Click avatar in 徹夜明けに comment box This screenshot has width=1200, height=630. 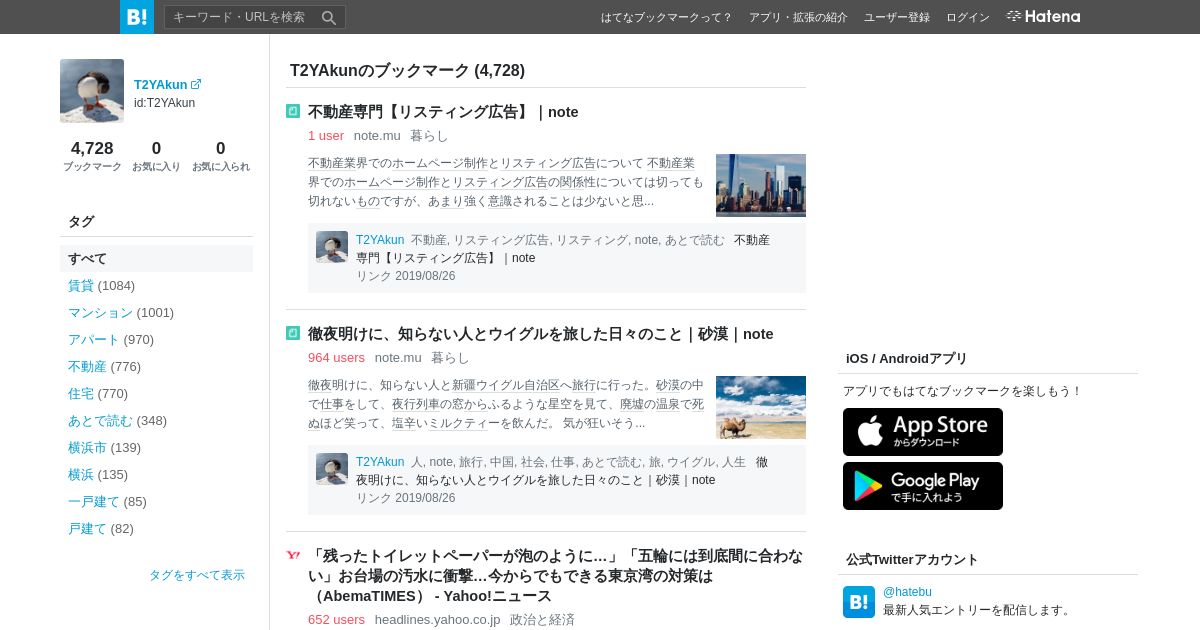(x=332, y=469)
